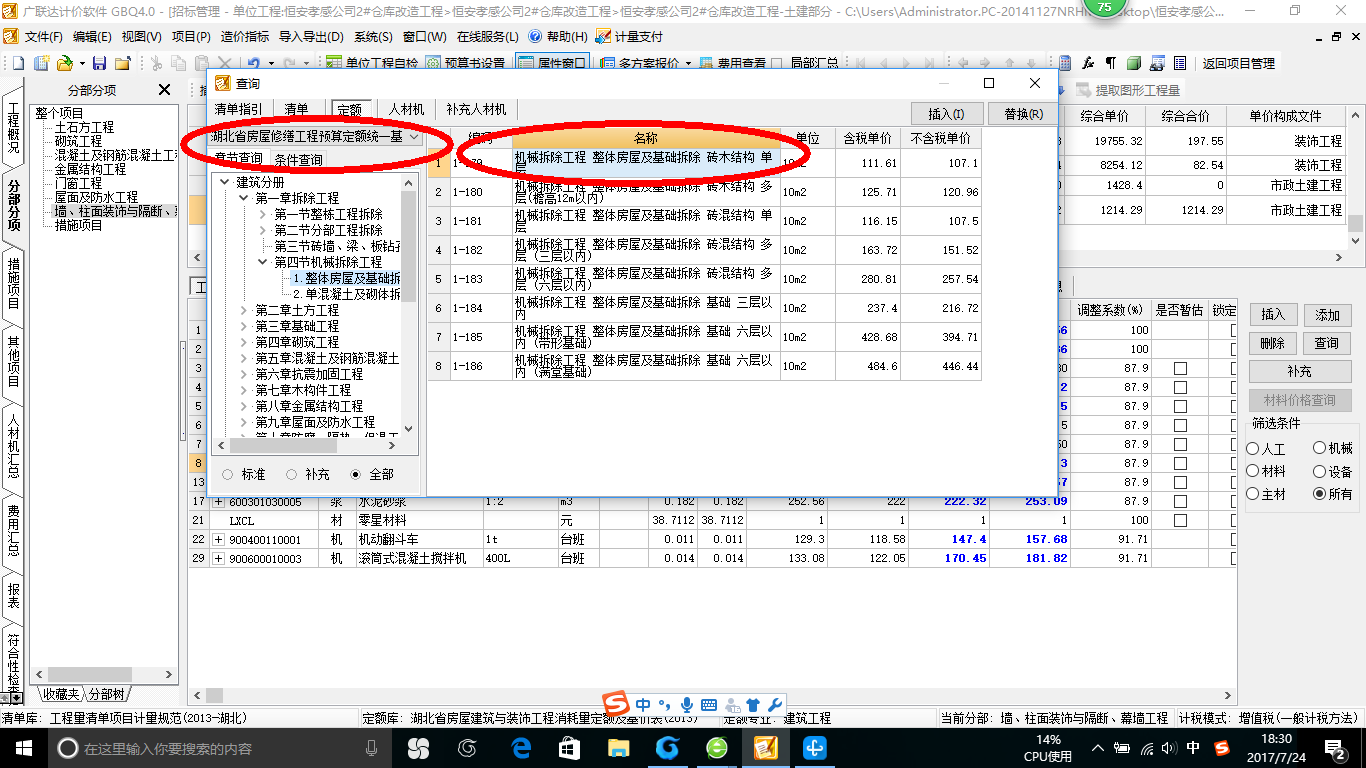This screenshot has width=1366, height=768.
Task: Click the Open folder toolbar icon
Action: pos(64,63)
